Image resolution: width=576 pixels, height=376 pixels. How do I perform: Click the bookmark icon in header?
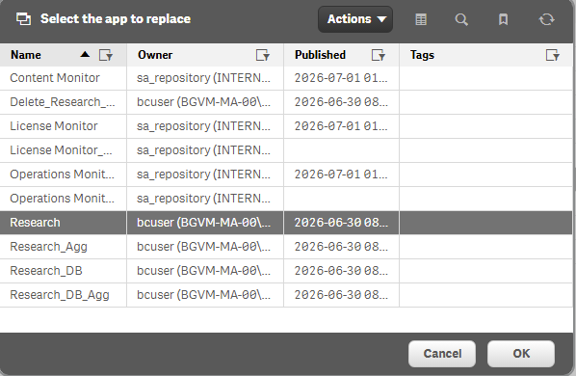(503, 19)
